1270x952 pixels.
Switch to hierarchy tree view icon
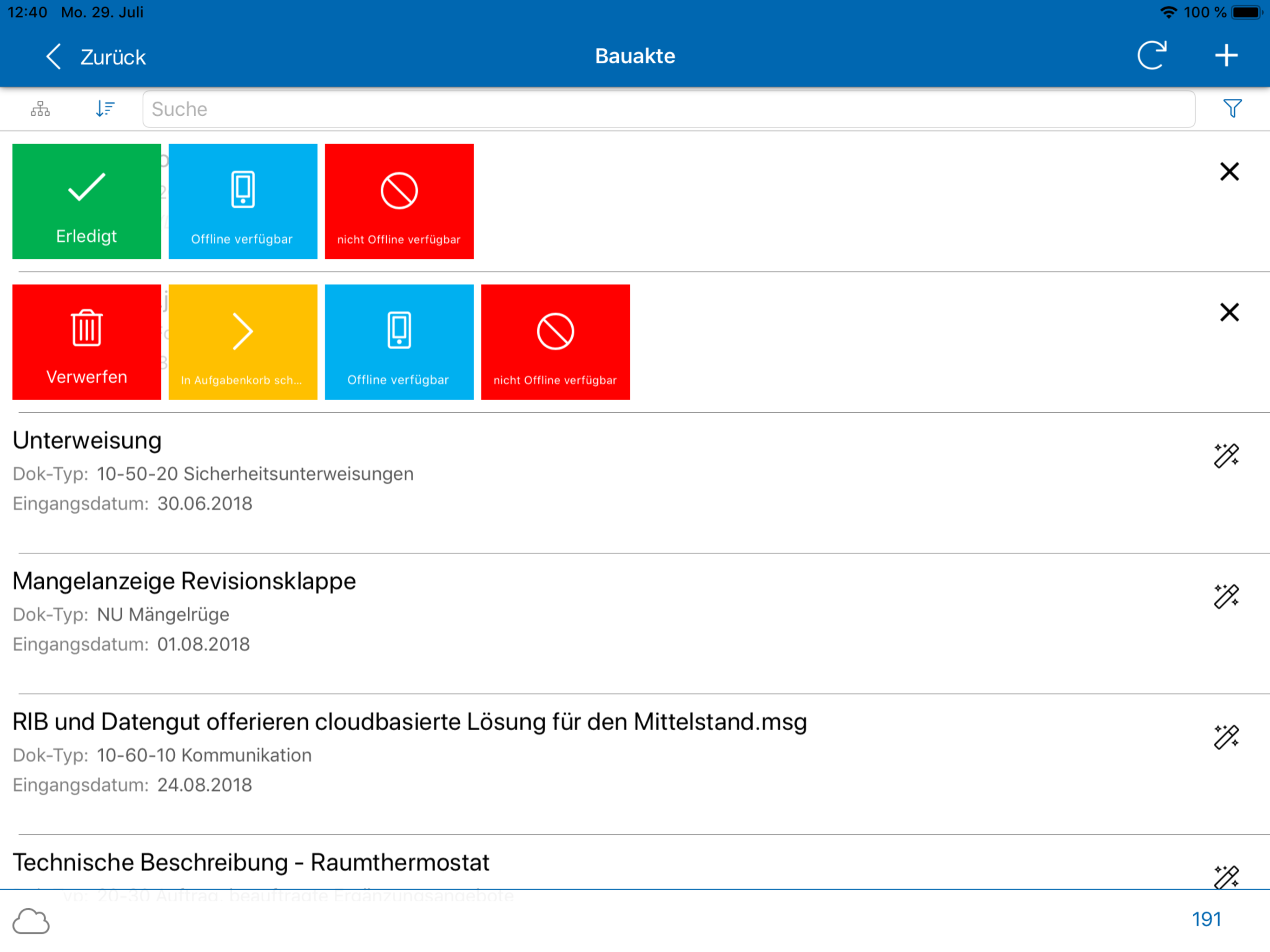[x=40, y=108]
